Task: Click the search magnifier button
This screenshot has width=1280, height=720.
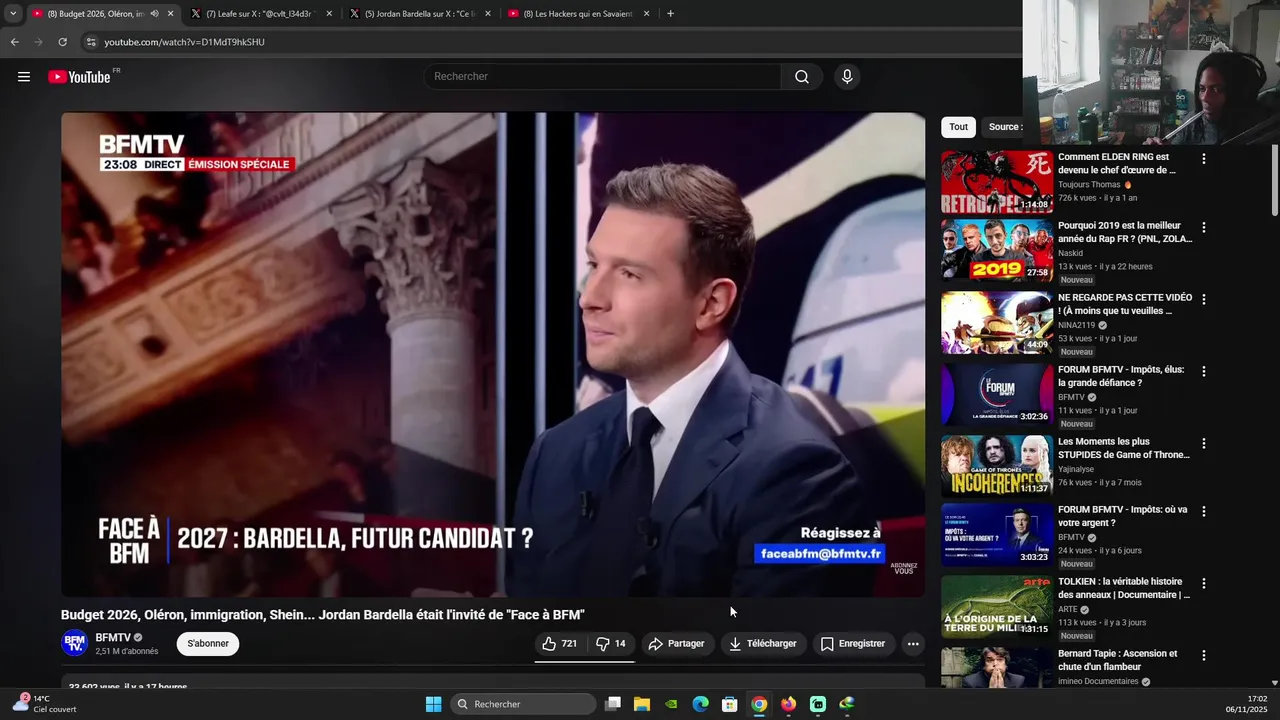Action: coord(802,77)
